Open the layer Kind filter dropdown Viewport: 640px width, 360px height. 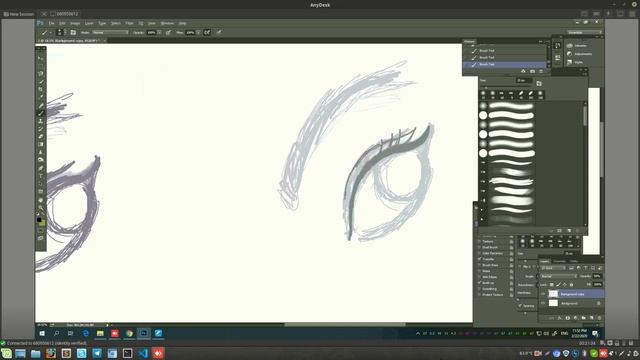553,268
